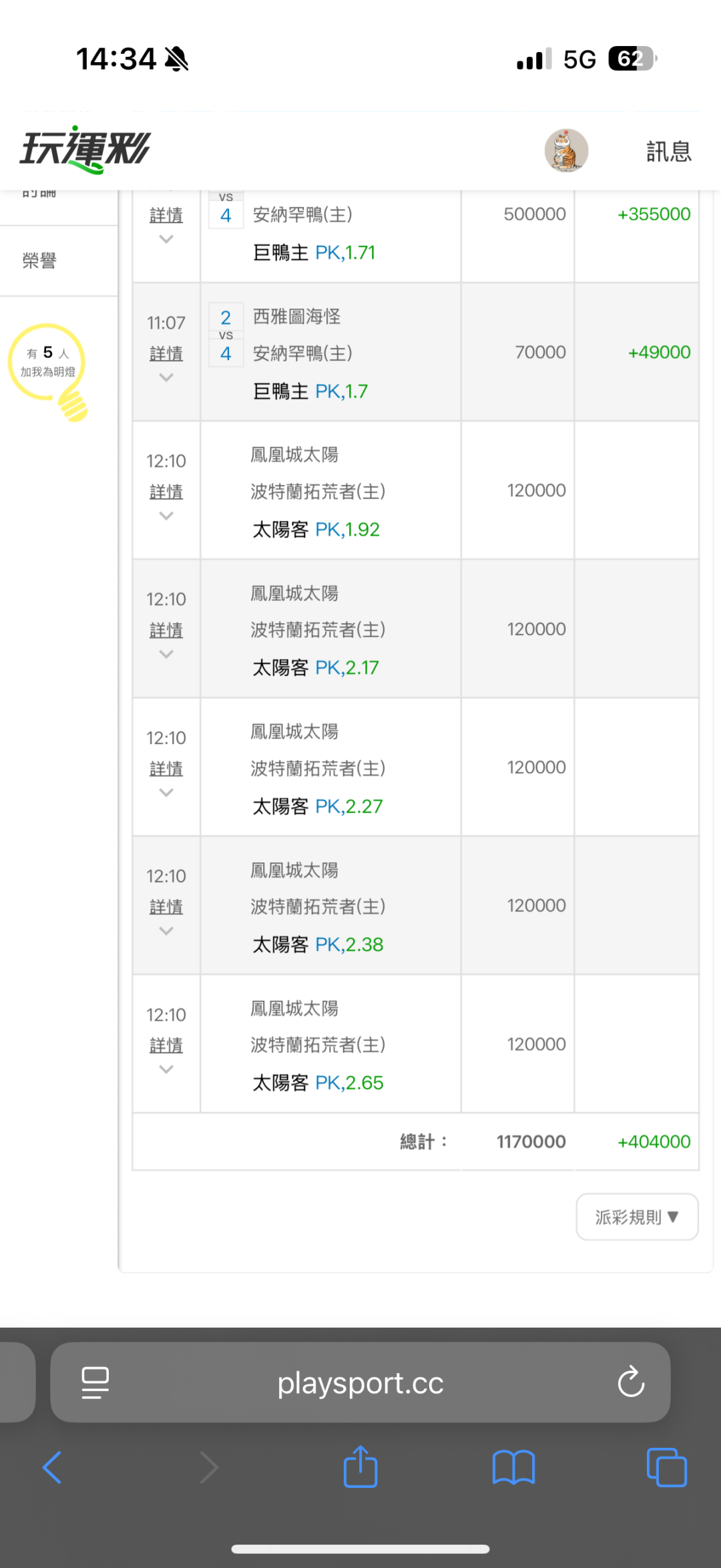Open 詳情 link for PK,2.17 bet
The image size is (721, 1568).
tap(166, 630)
